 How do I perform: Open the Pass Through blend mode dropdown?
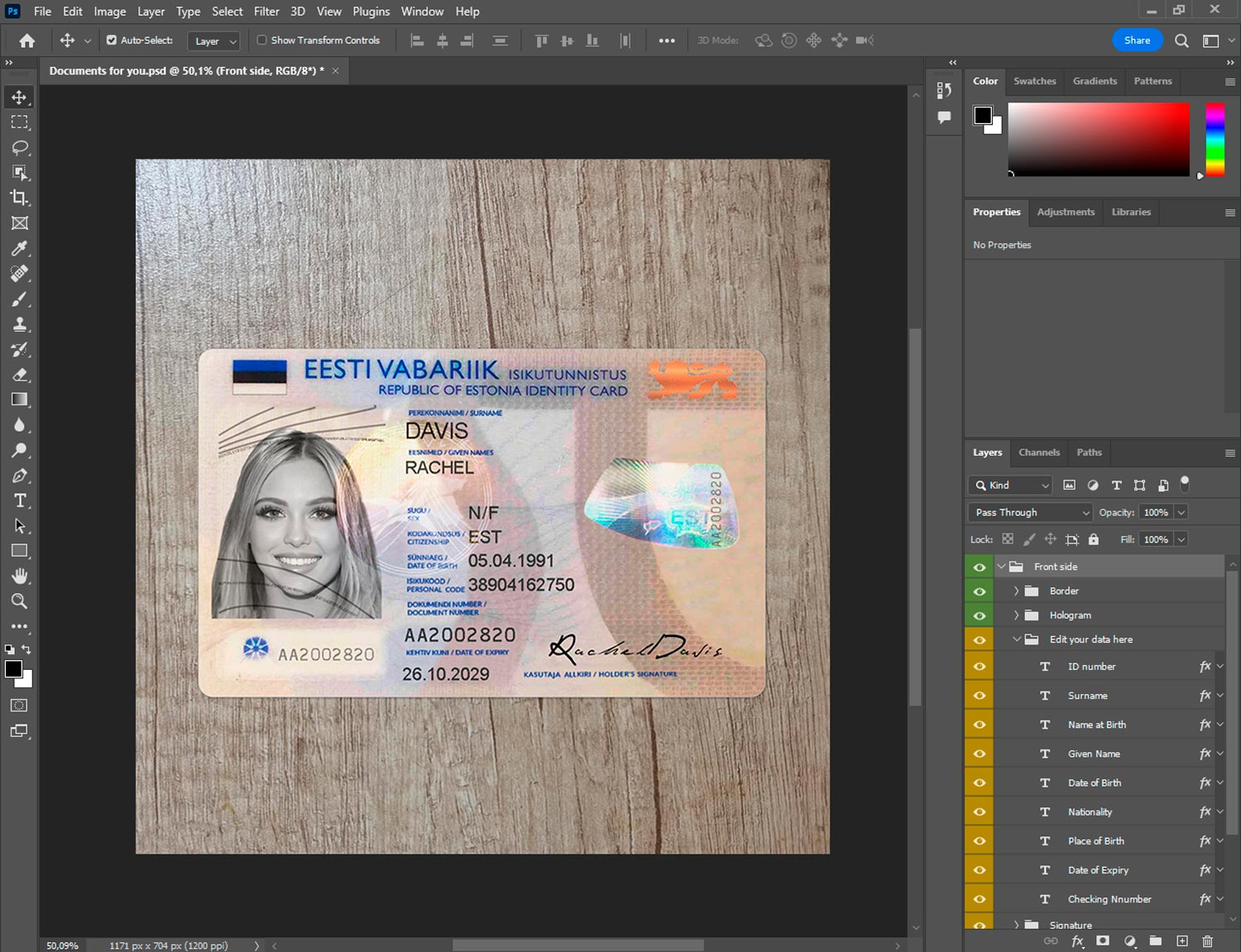[x=1031, y=513]
